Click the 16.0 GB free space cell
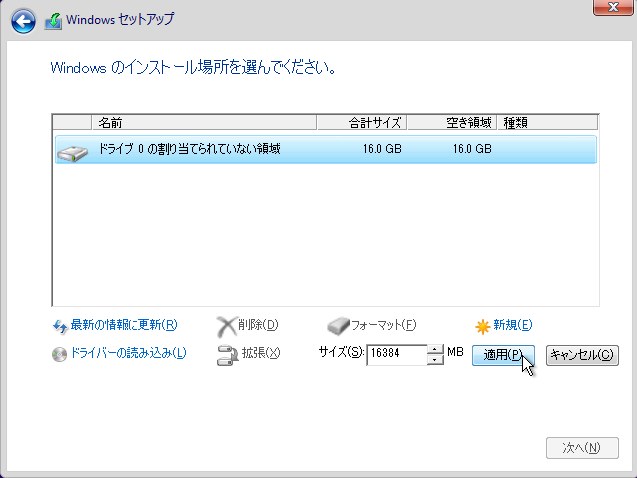The height and width of the screenshot is (478, 637). [472, 149]
